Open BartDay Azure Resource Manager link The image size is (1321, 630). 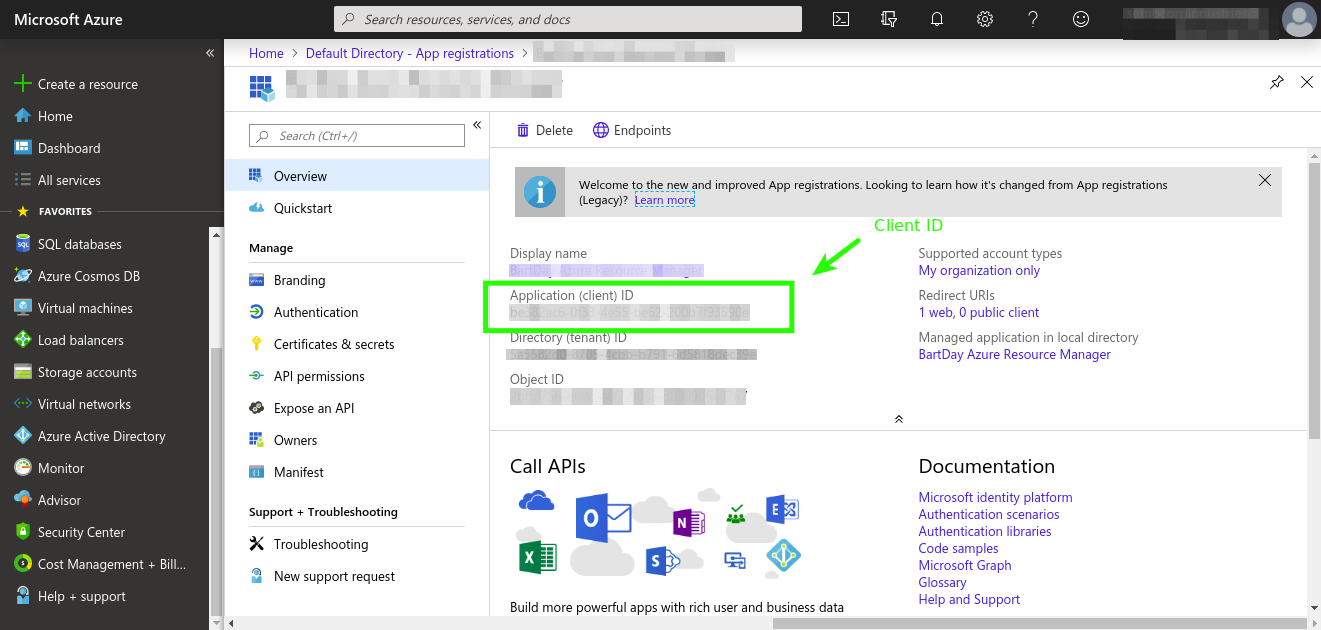click(1015, 354)
